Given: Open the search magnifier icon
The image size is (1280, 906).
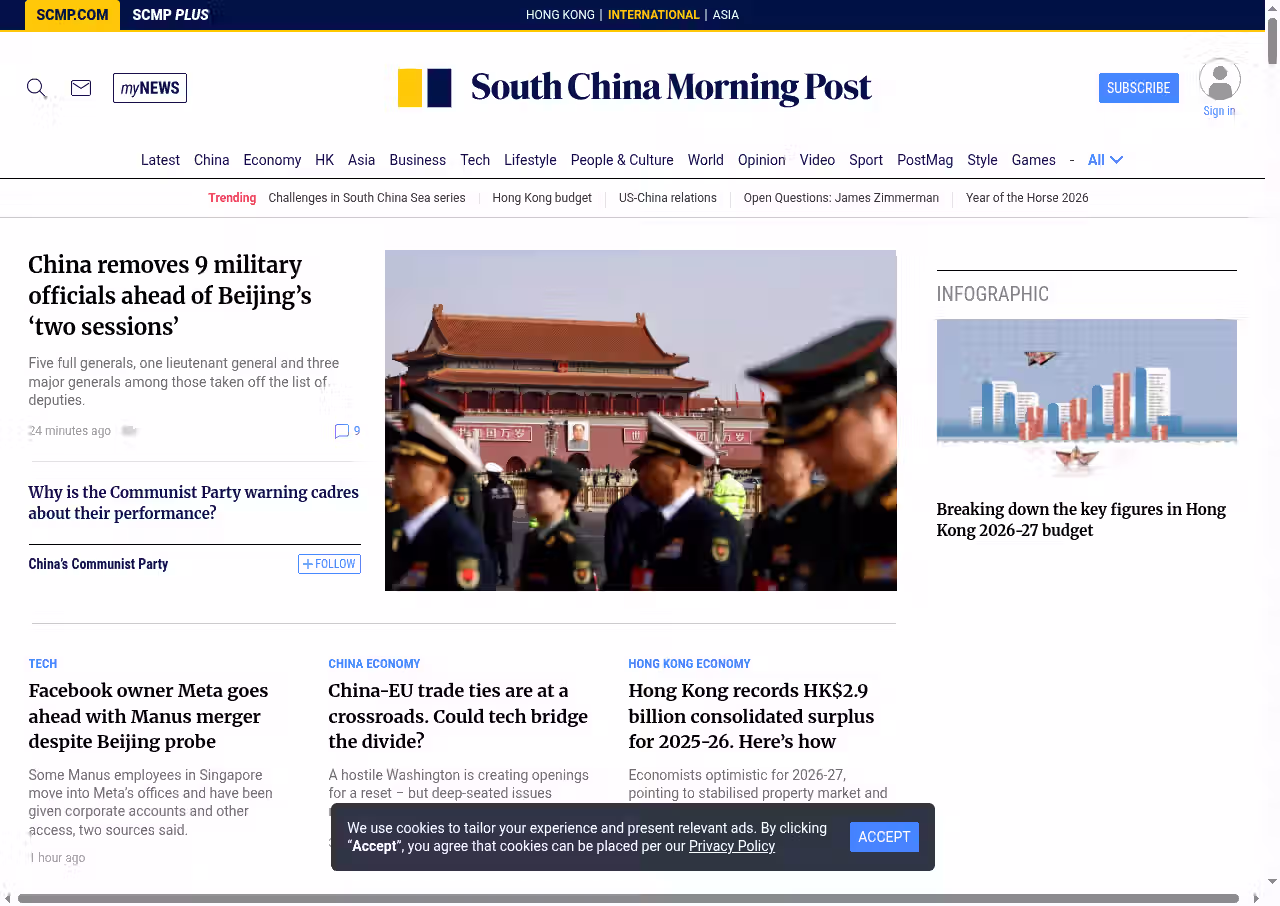Looking at the screenshot, I should (x=37, y=88).
